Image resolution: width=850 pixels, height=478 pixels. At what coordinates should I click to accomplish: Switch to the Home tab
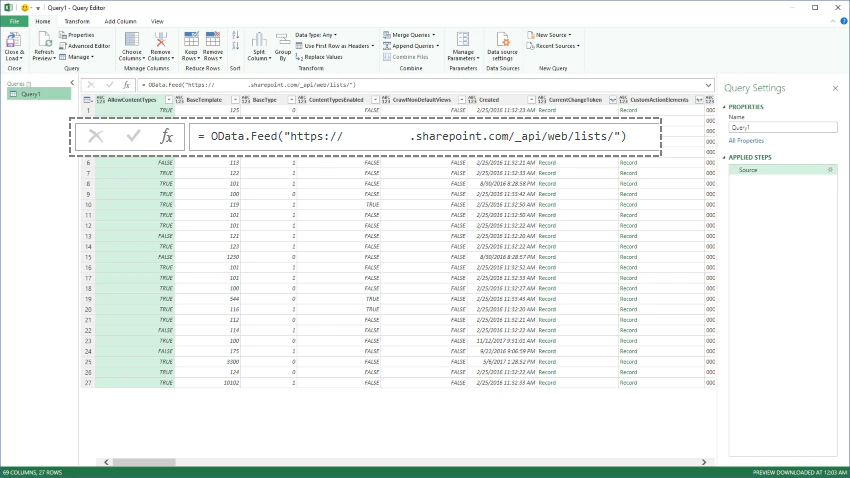[x=43, y=21]
